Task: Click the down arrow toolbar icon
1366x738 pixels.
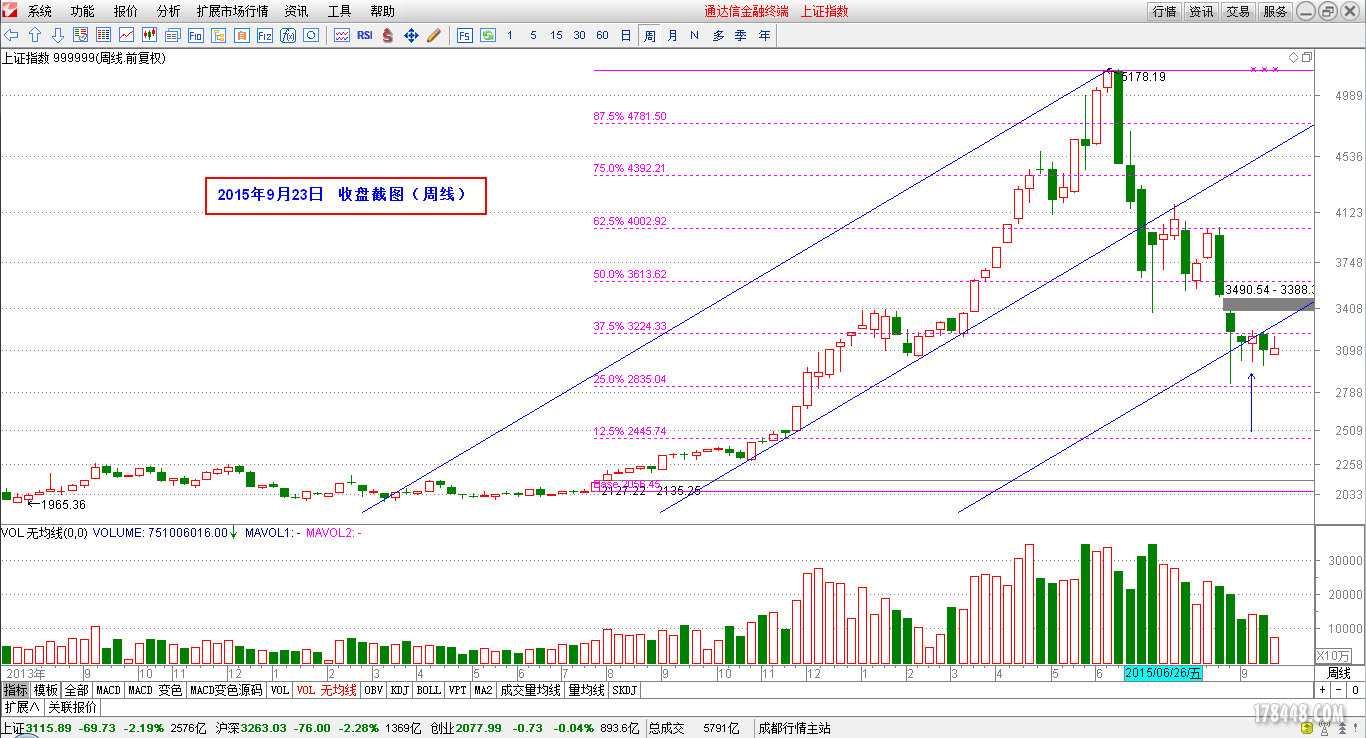Action: 58,35
